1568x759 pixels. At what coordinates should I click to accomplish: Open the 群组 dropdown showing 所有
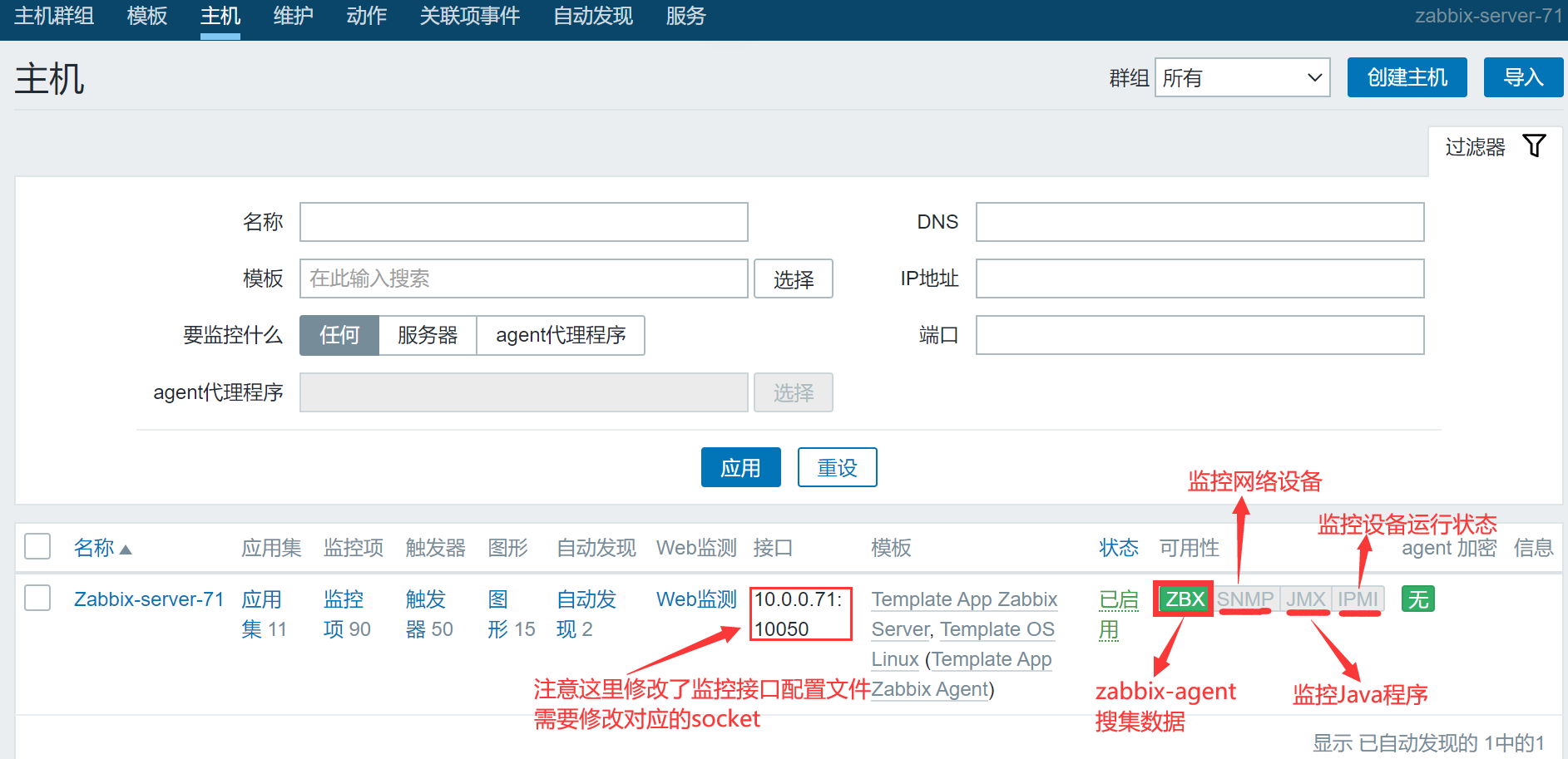coord(1243,77)
